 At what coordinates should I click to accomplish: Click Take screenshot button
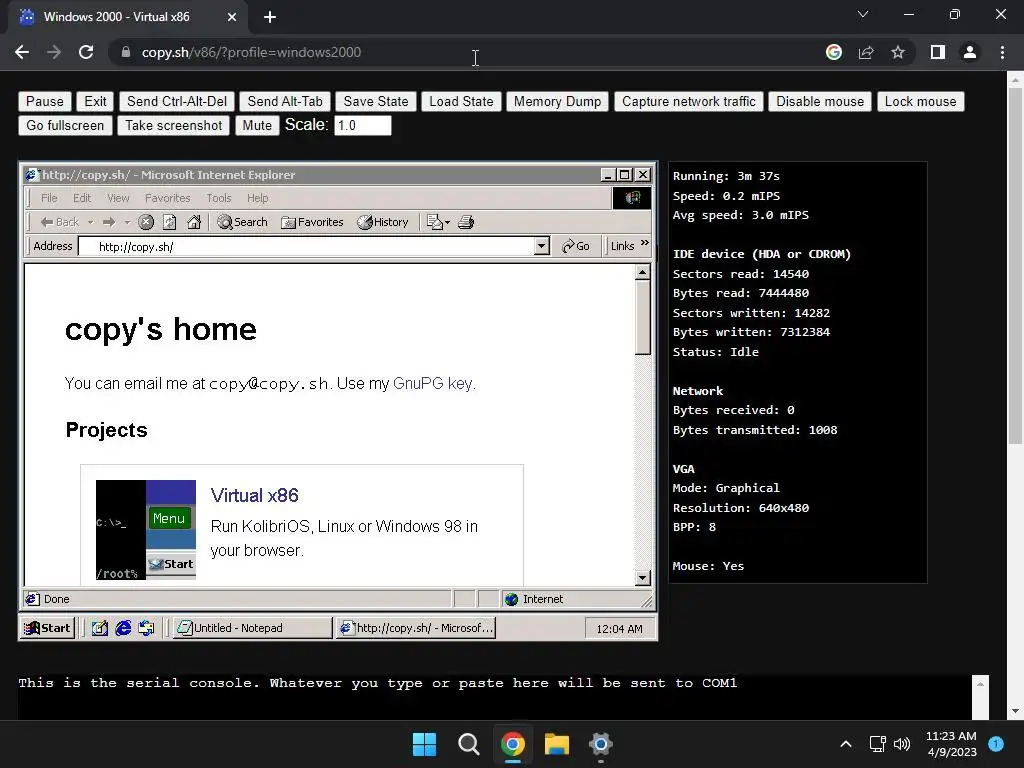pos(174,125)
